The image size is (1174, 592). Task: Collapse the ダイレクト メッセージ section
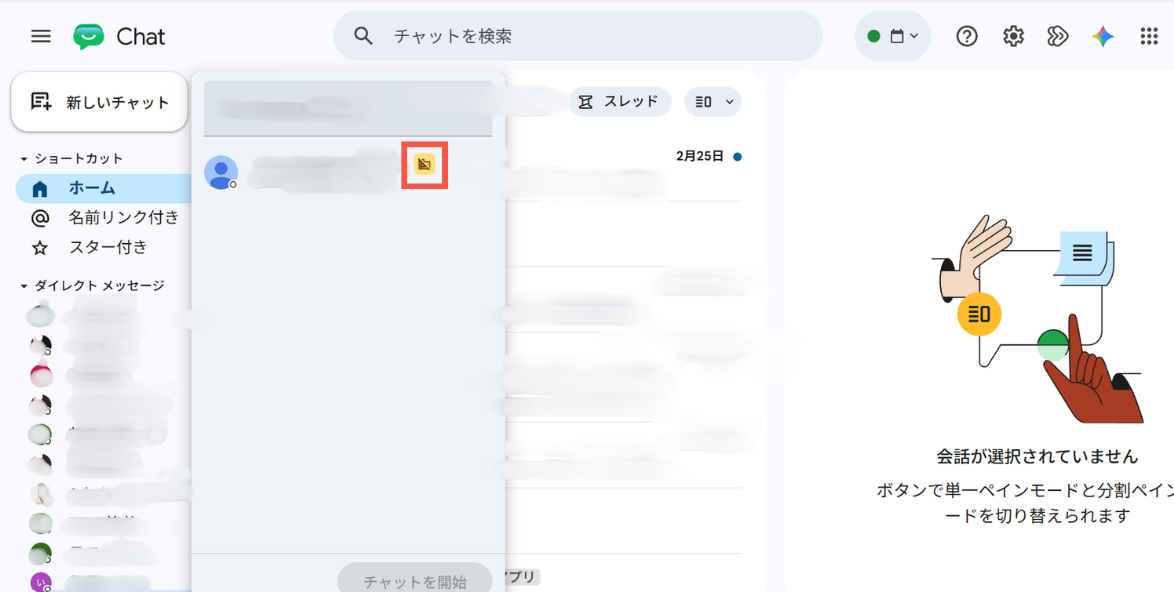[24, 286]
